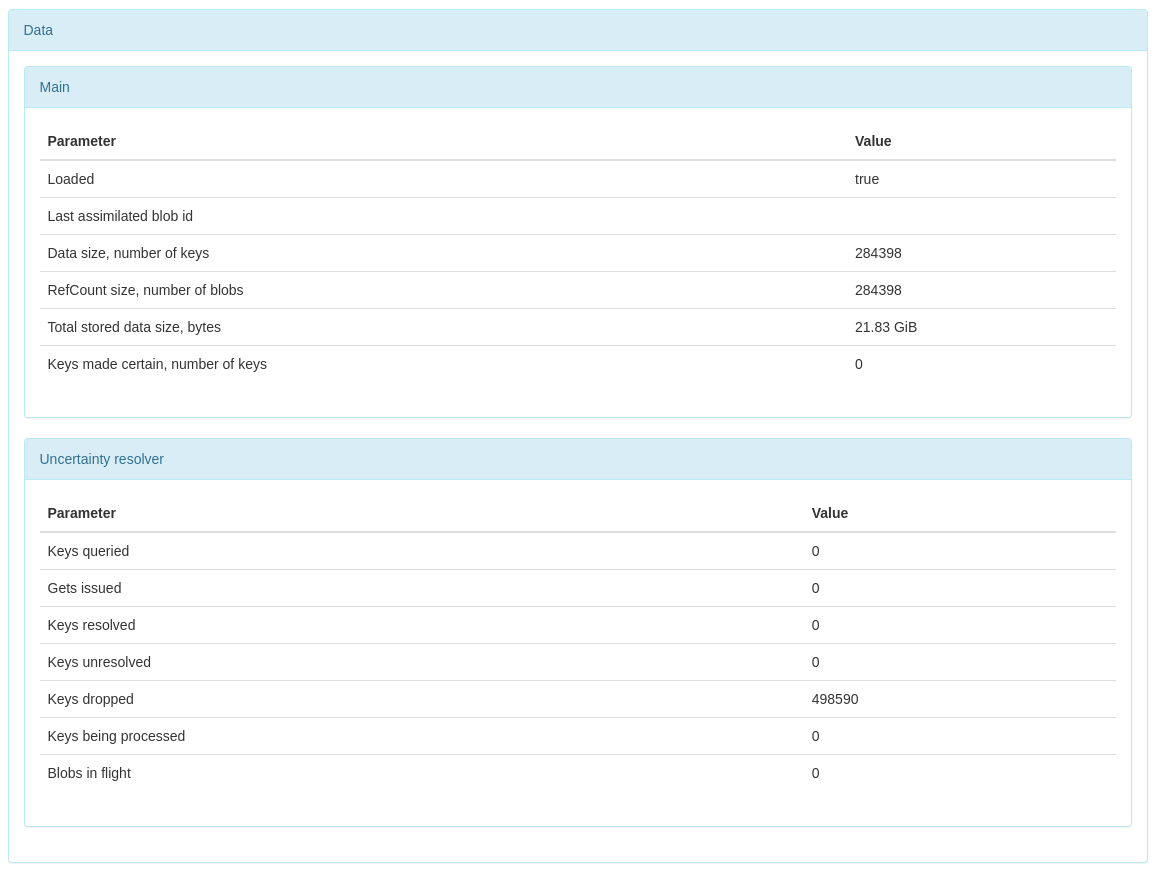Click the 'Gets issued' row label

[84, 588]
